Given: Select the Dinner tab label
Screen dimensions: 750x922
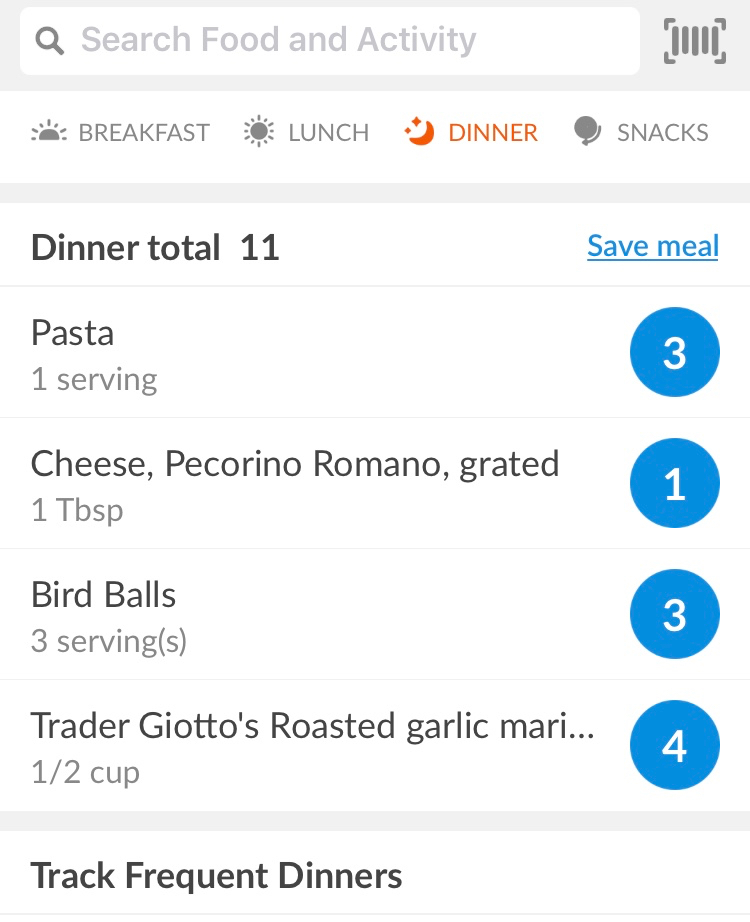Looking at the screenshot, I should point(493,133).
